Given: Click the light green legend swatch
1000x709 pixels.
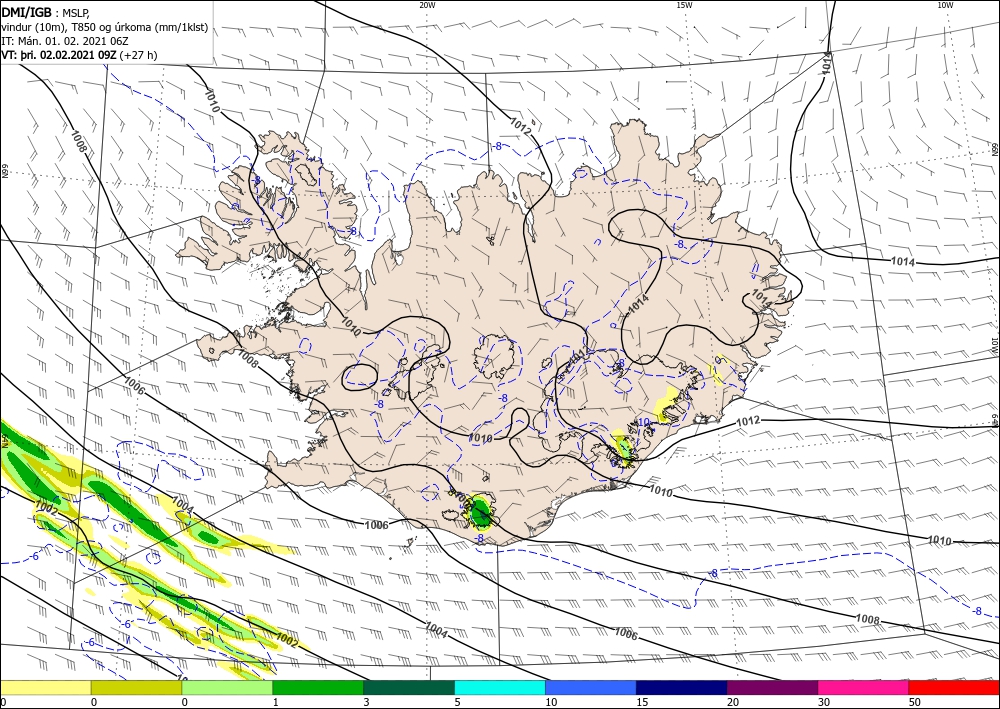Looking at the screenshot, I should tap(227, 687).
